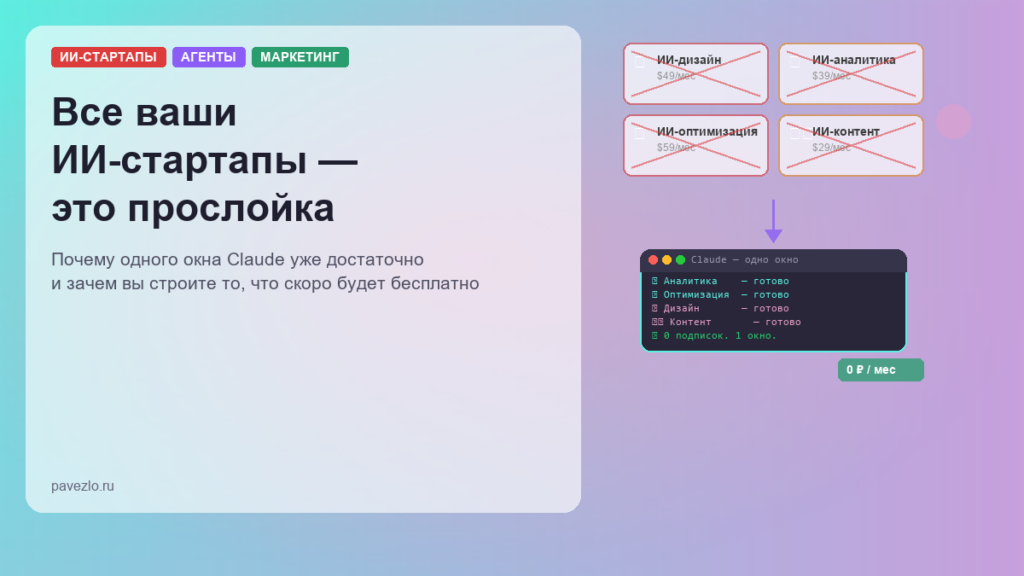This screenshot has height=576, width=1024.
Task: Click the '0 подписок. 1 окно.' line
Action: click(714, 336)
